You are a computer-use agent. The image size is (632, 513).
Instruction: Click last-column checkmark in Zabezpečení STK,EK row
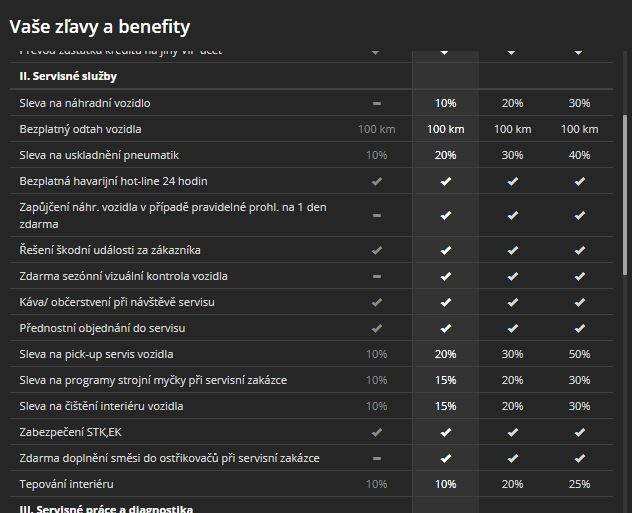tap(579, 433)
